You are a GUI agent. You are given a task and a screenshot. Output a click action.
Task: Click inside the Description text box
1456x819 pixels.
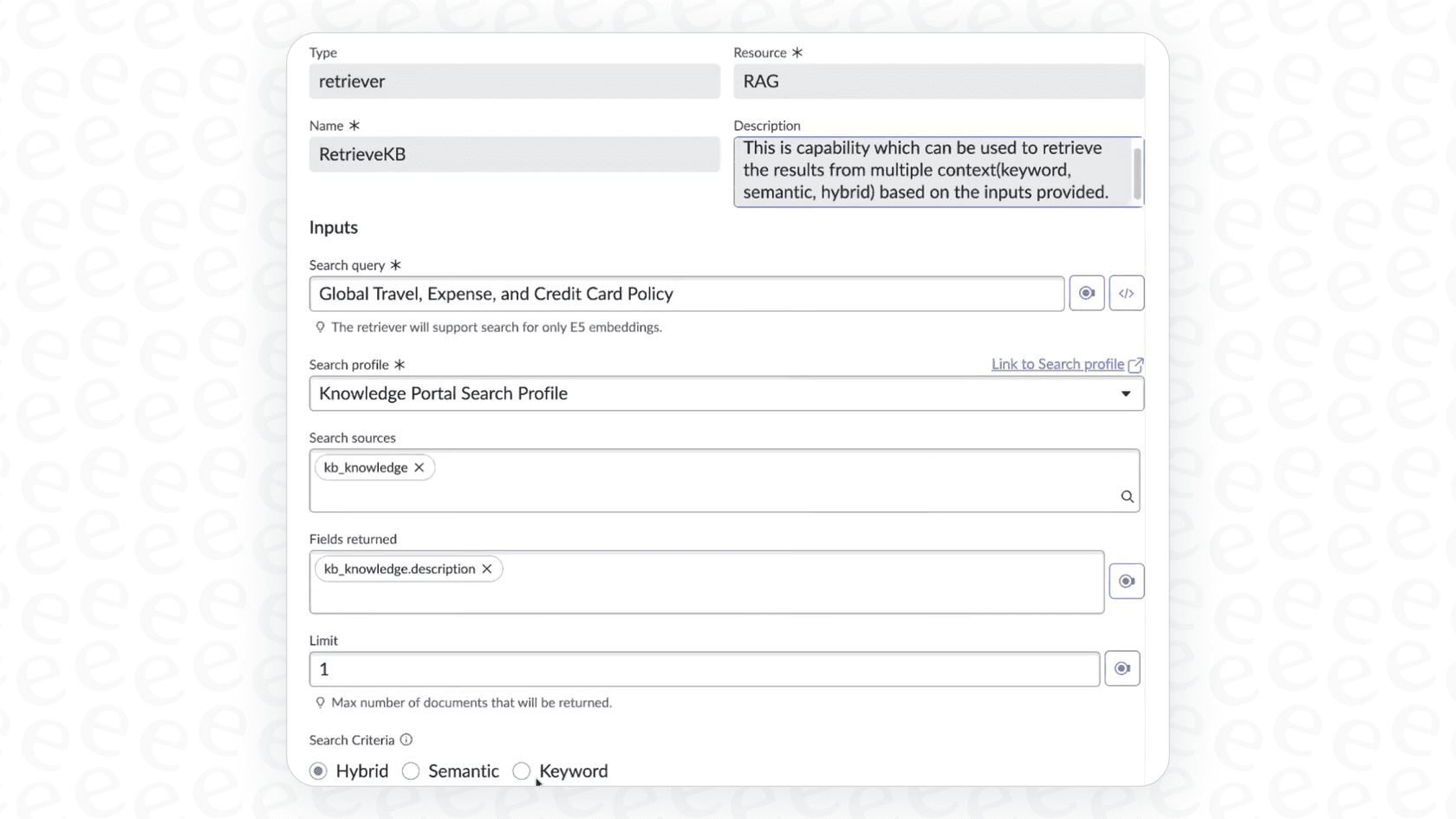[927, 171]
